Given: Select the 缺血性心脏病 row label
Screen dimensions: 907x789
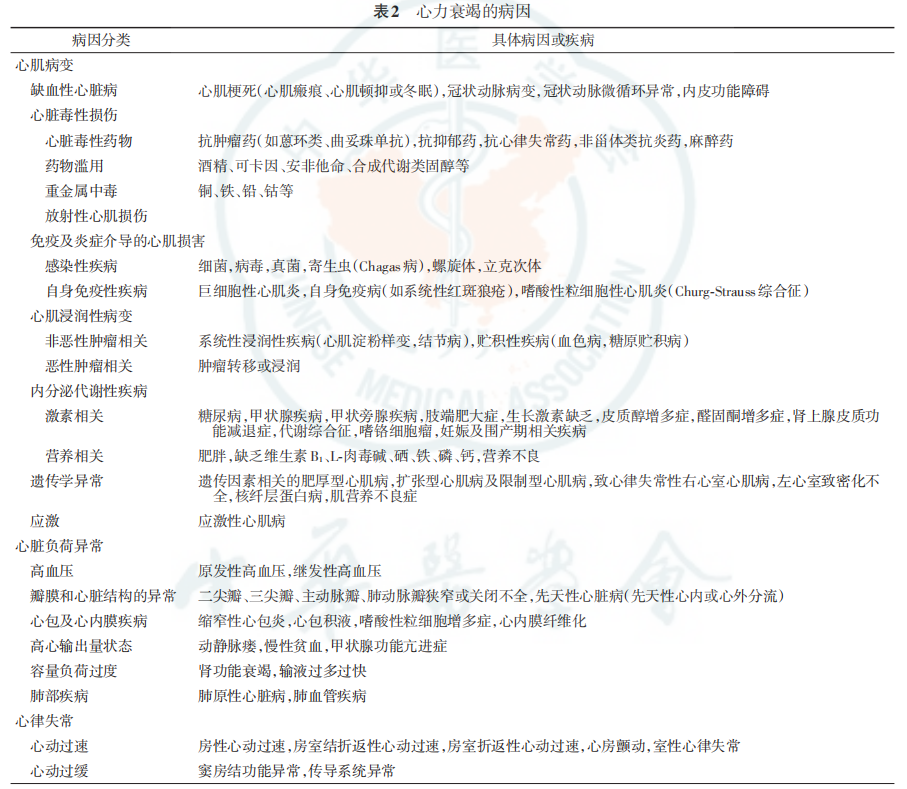Looking at the screenshot, I should coord(74,90).
